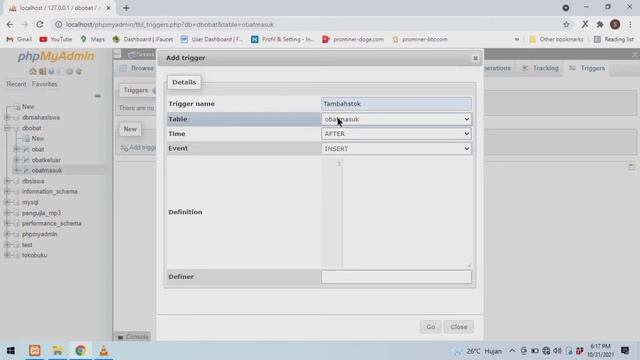Click the Definer input field
Screen dimensions: 640x360
coord(396,277)
